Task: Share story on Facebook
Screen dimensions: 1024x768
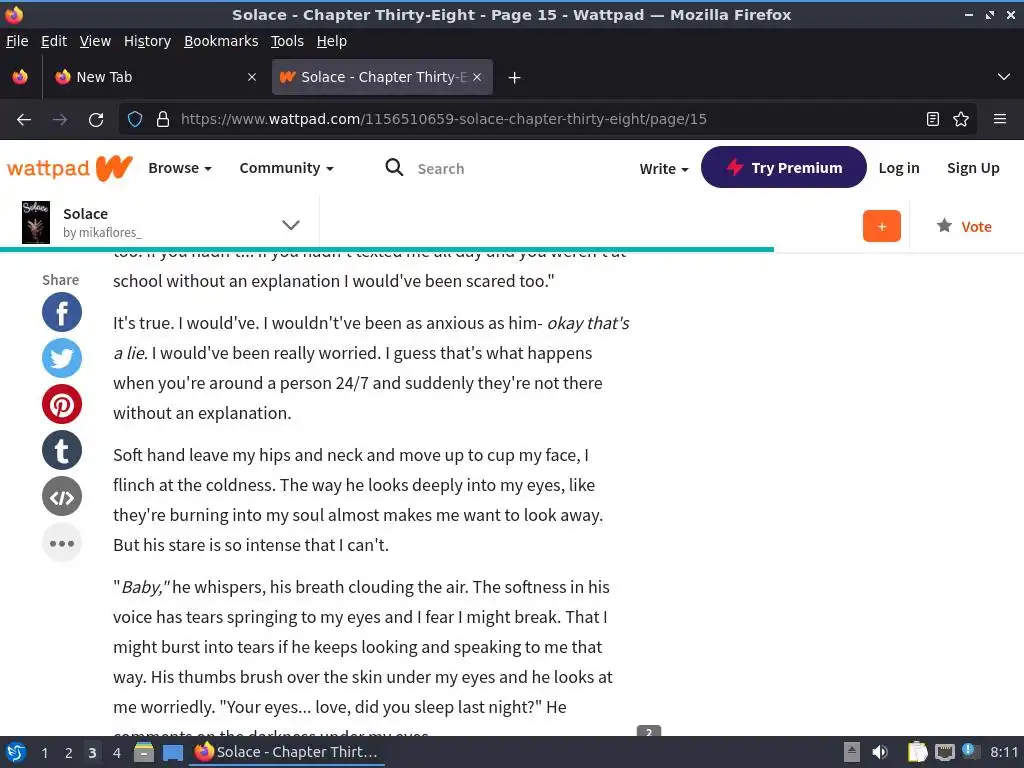Action: (61, 313)
